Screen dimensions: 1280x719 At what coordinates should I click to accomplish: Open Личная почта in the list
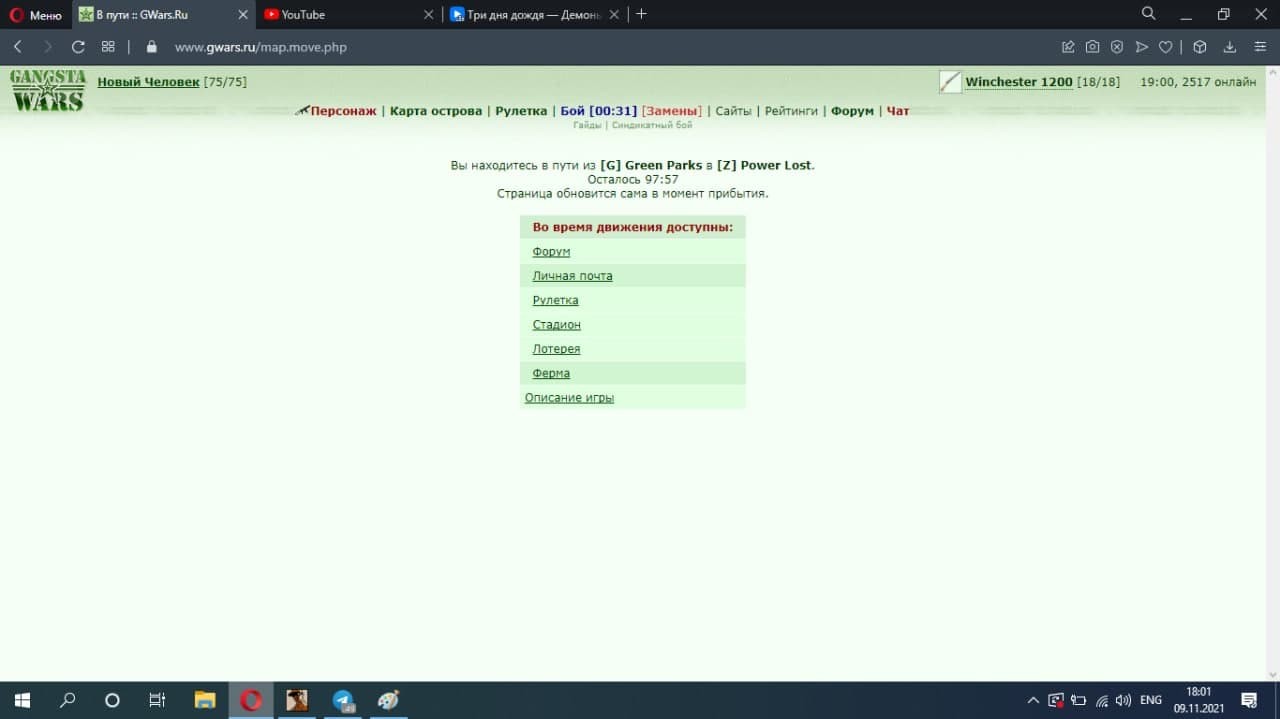tap(572, 276)
